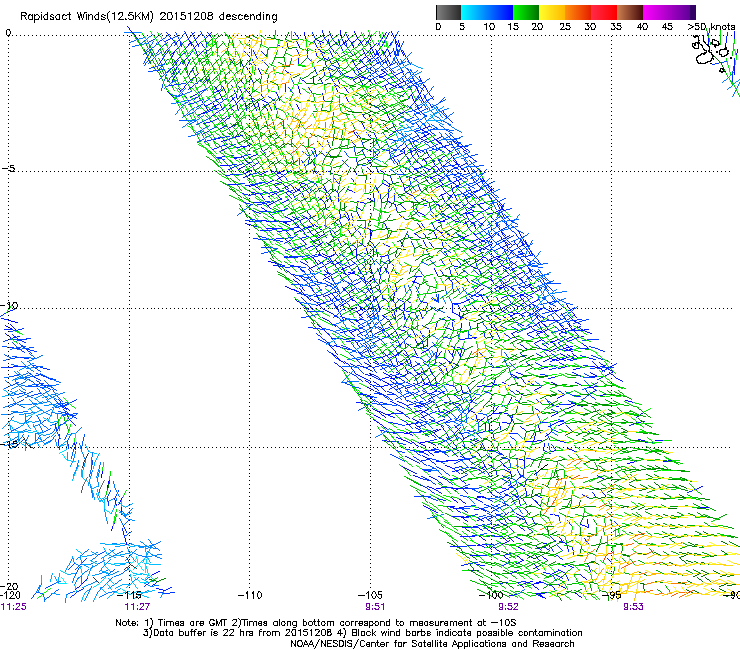Image resolution: width=740 pixels, height=650 pixels.
Task: Click the red 30-35 knots color segment
Action: (x=604, y=12)
